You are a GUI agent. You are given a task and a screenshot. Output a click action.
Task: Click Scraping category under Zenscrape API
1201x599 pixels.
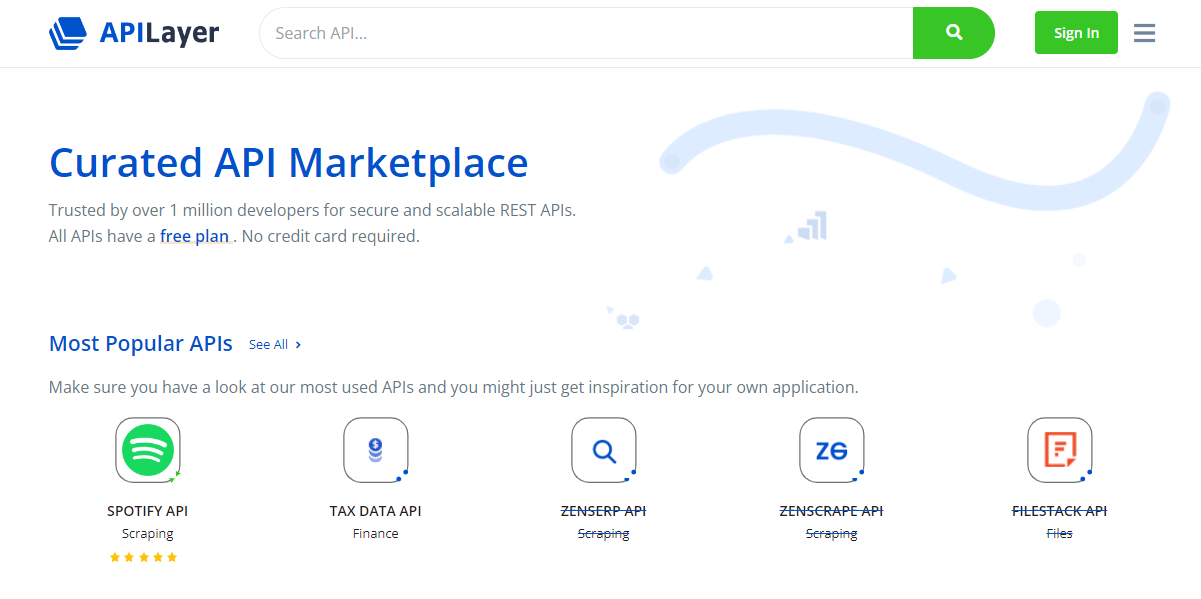832,534
